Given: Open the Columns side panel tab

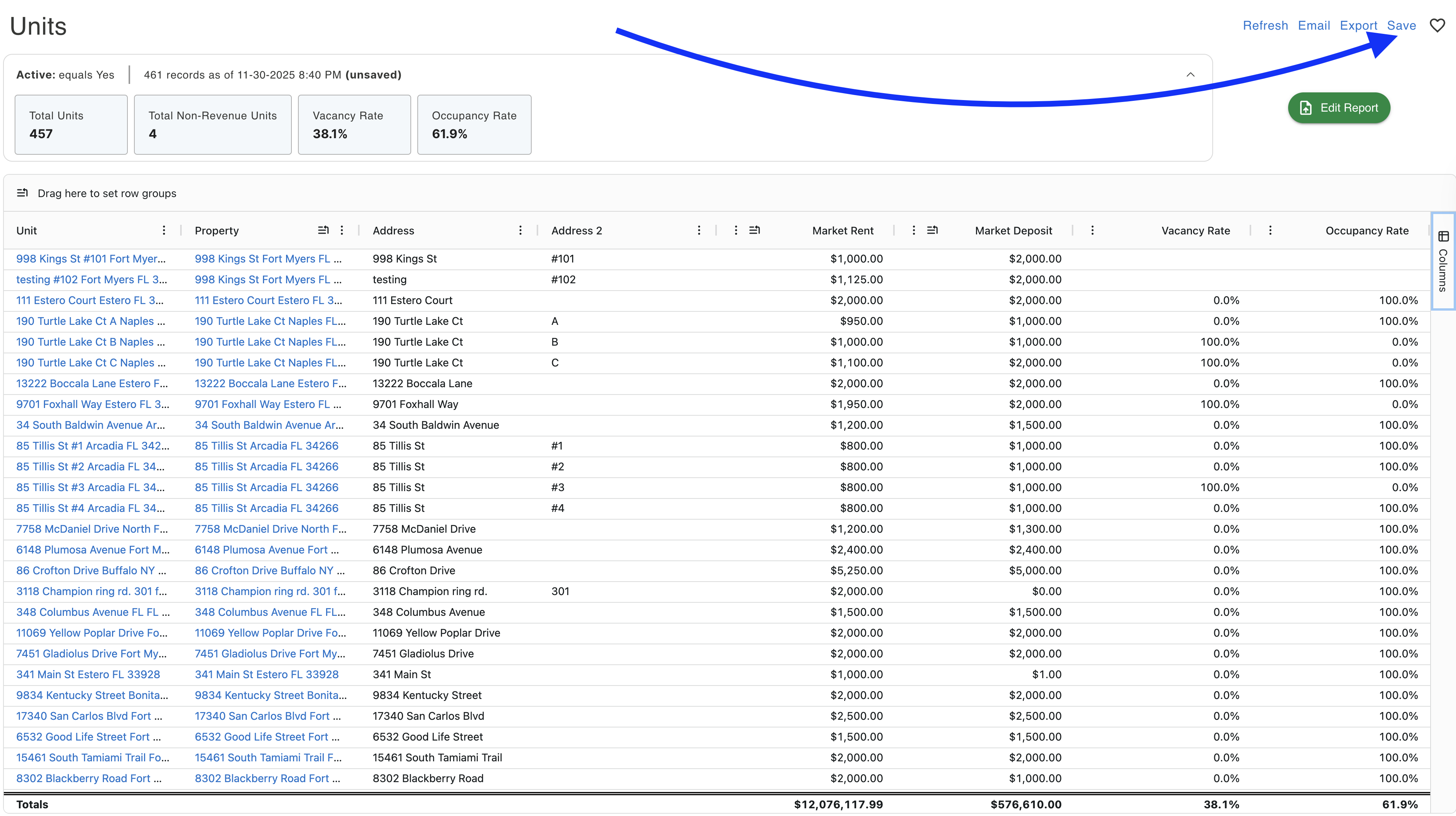Looking at the screenshot, I should pyautogui.click(x=1443, y=261).
